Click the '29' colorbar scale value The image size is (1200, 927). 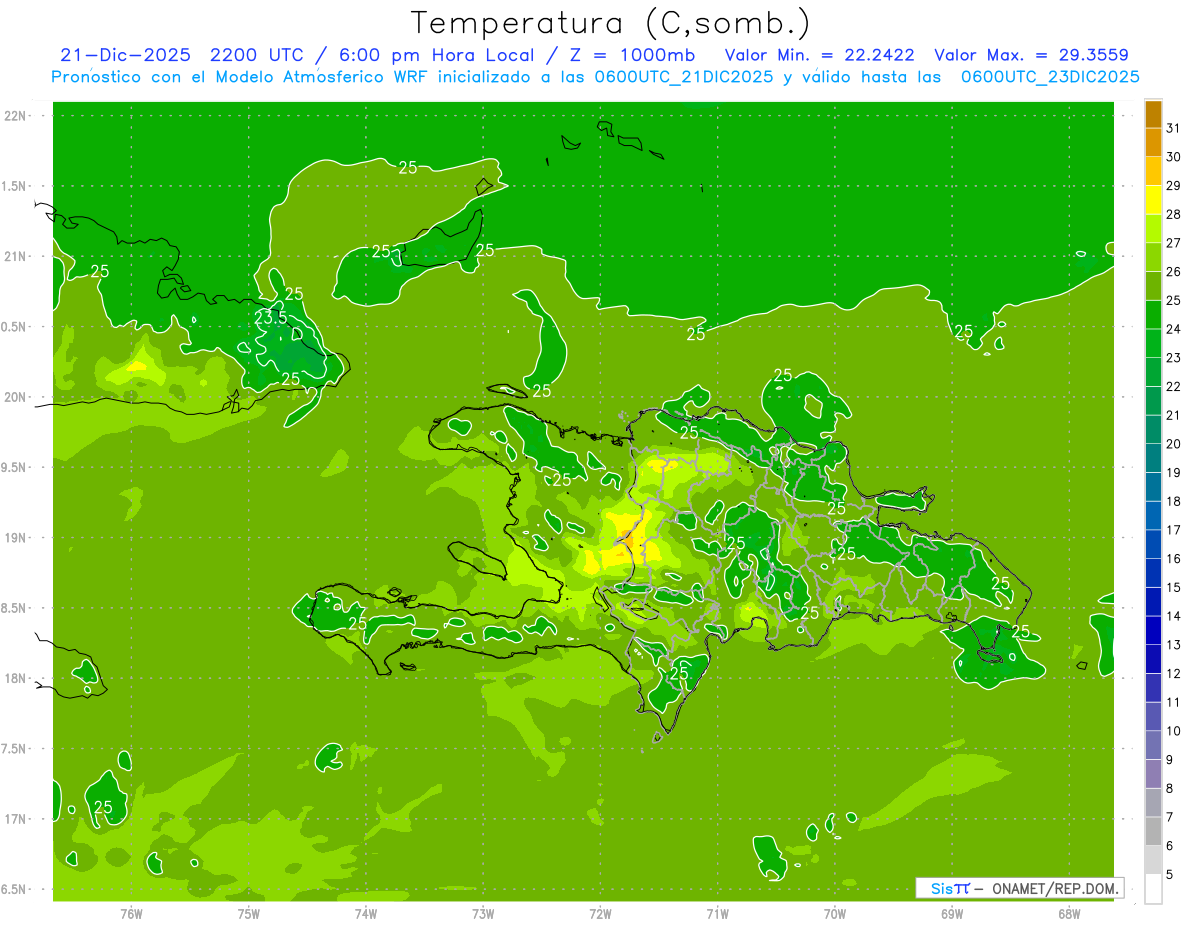pos(1173,186)
